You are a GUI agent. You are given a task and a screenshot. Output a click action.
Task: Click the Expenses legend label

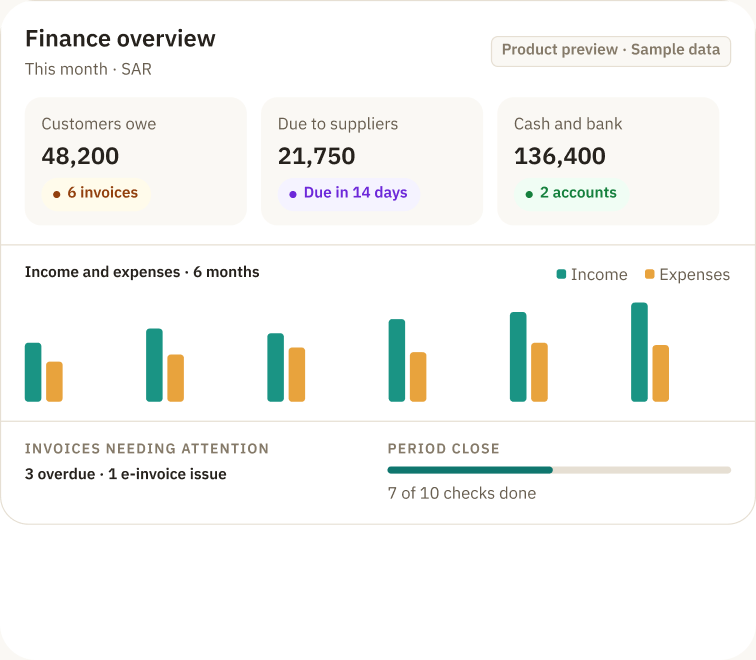[695, 274]
